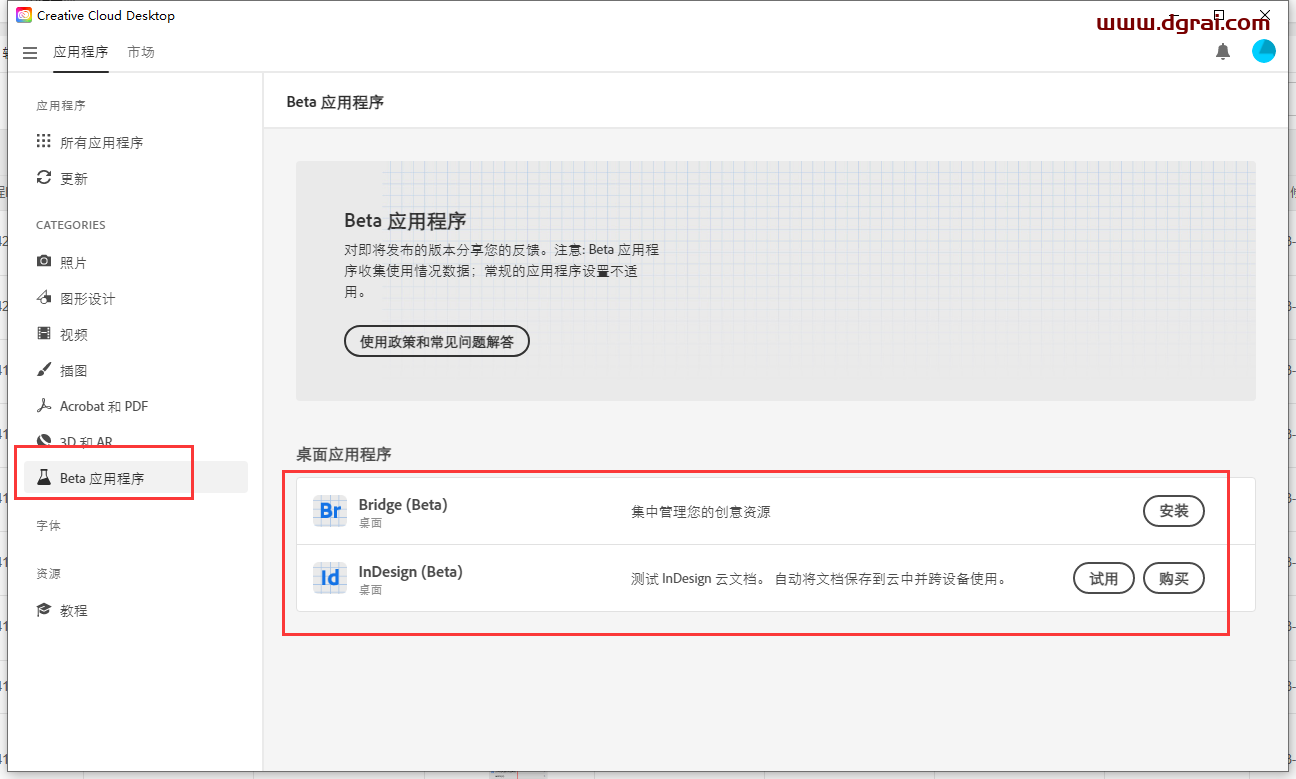This screenshot has width=1296, height=779.
Task: Click the Acrobat icon beside Acrobat 和 PDF
Action: (43, 405)
